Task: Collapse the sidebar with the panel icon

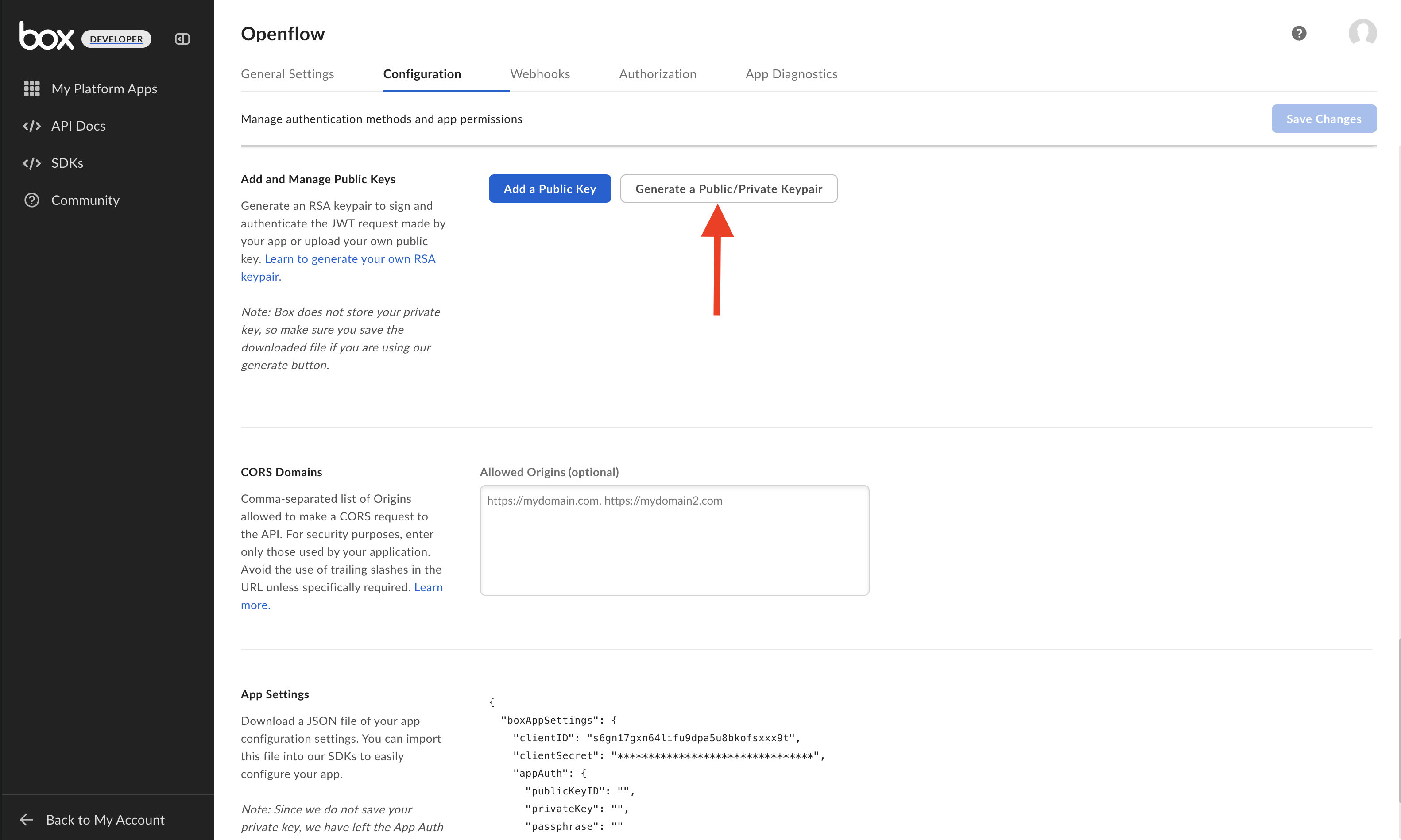Action: 182,39
